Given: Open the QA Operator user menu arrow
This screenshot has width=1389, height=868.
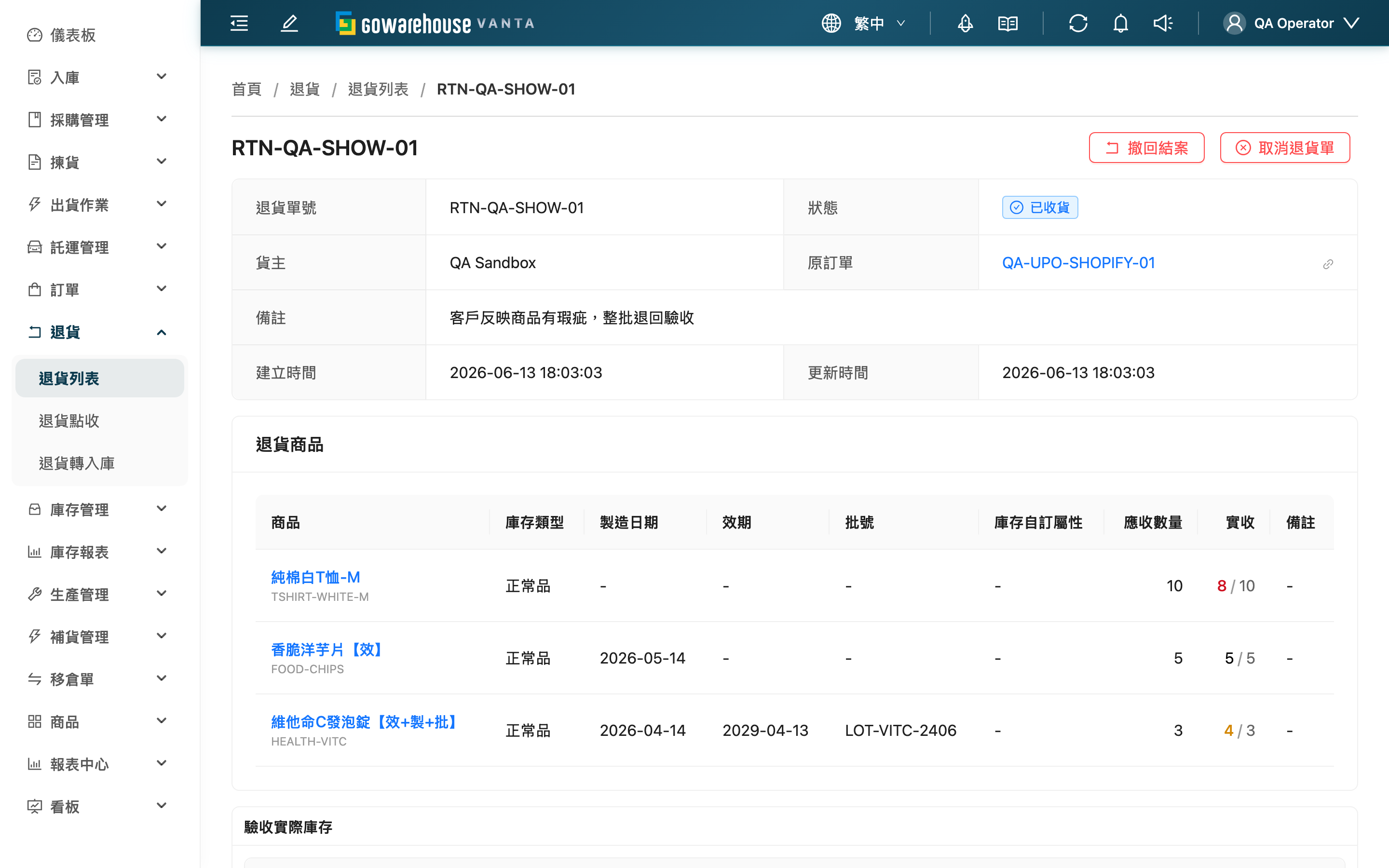Looking at the screenshot, I should (1351, 24).
